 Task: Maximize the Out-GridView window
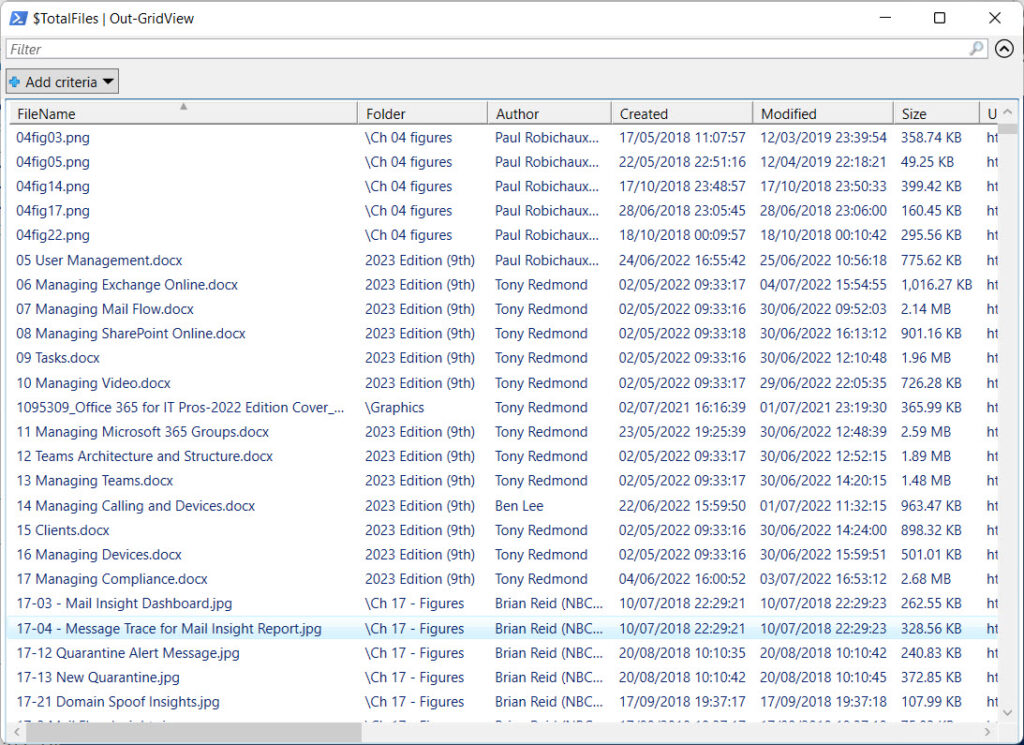939,18
